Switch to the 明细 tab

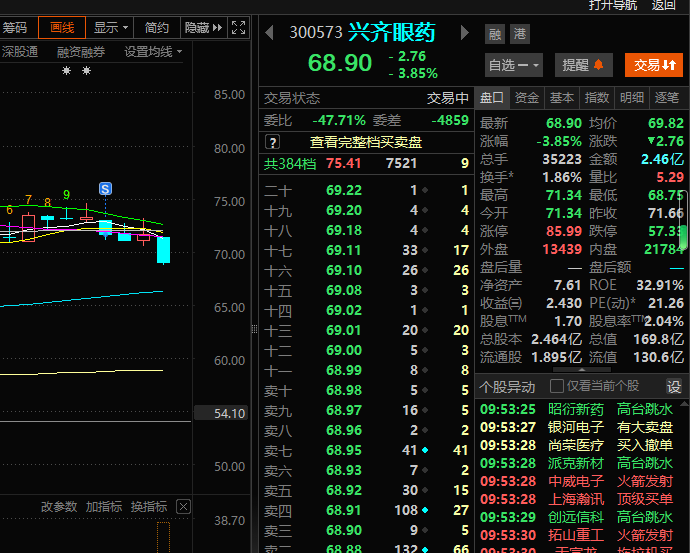pyautogui.click(x=631, y=98)
